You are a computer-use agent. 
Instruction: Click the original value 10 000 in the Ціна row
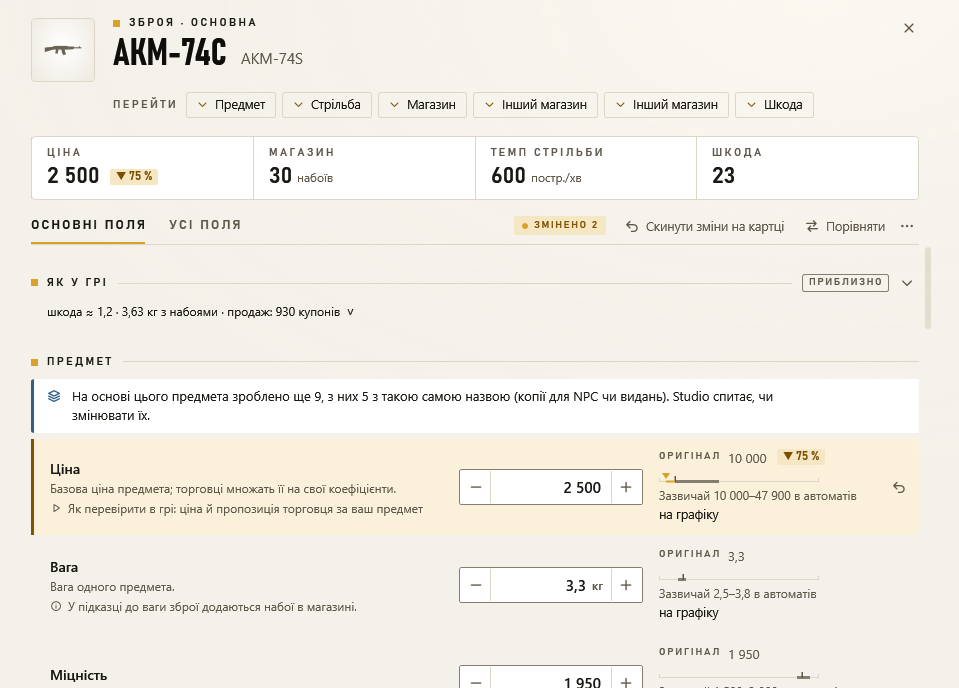(x=747, y=459)
